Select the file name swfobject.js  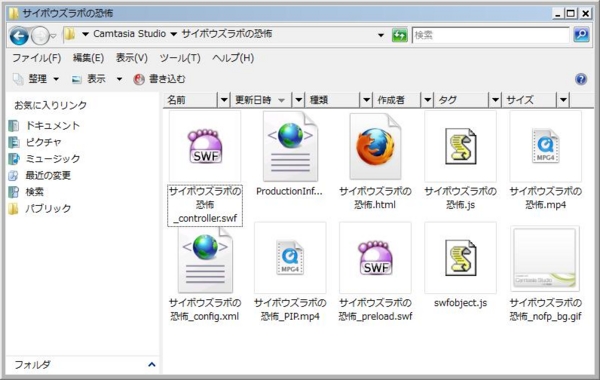click(461, 303)
